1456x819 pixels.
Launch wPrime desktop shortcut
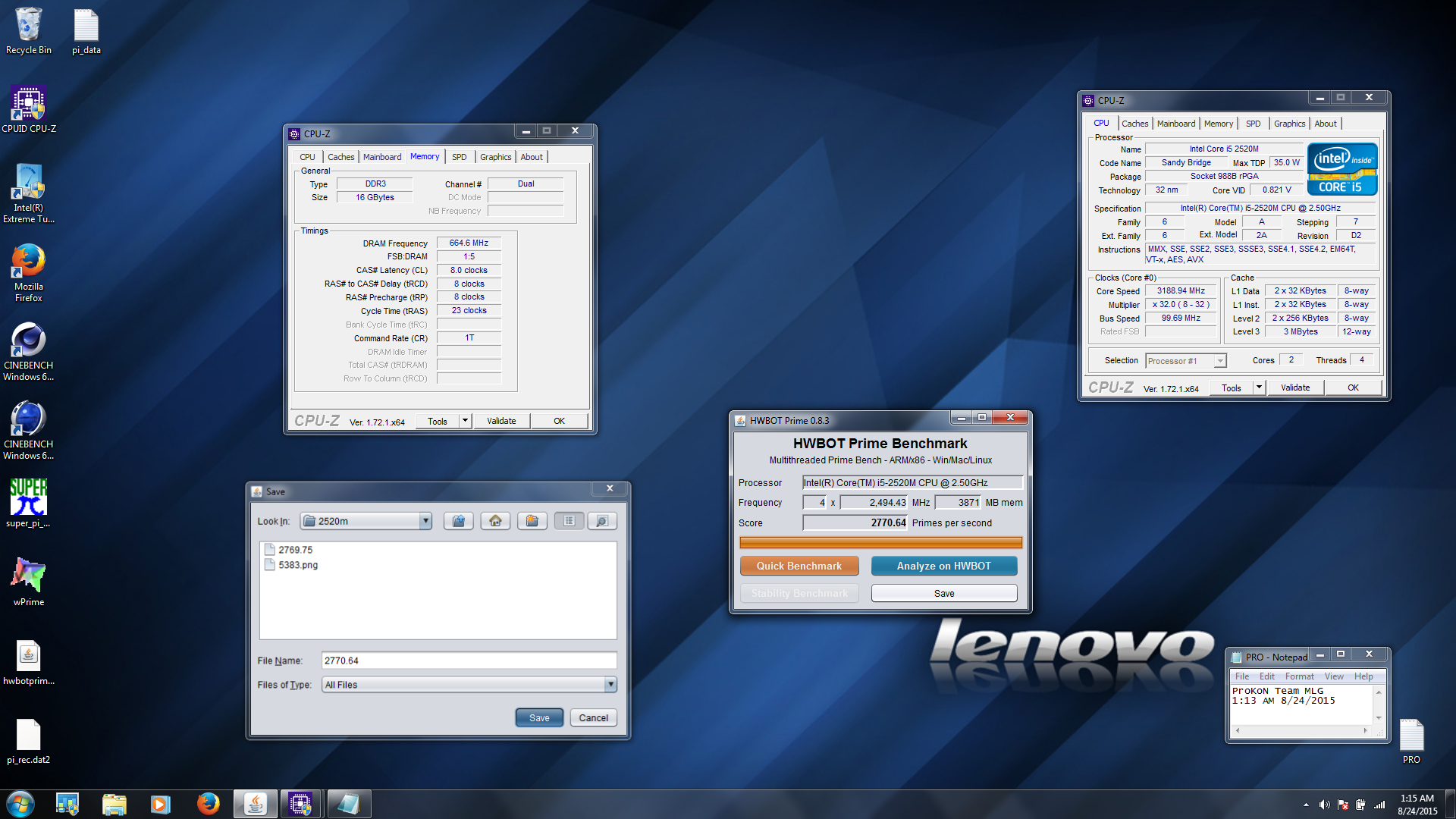tap(29, 581)
